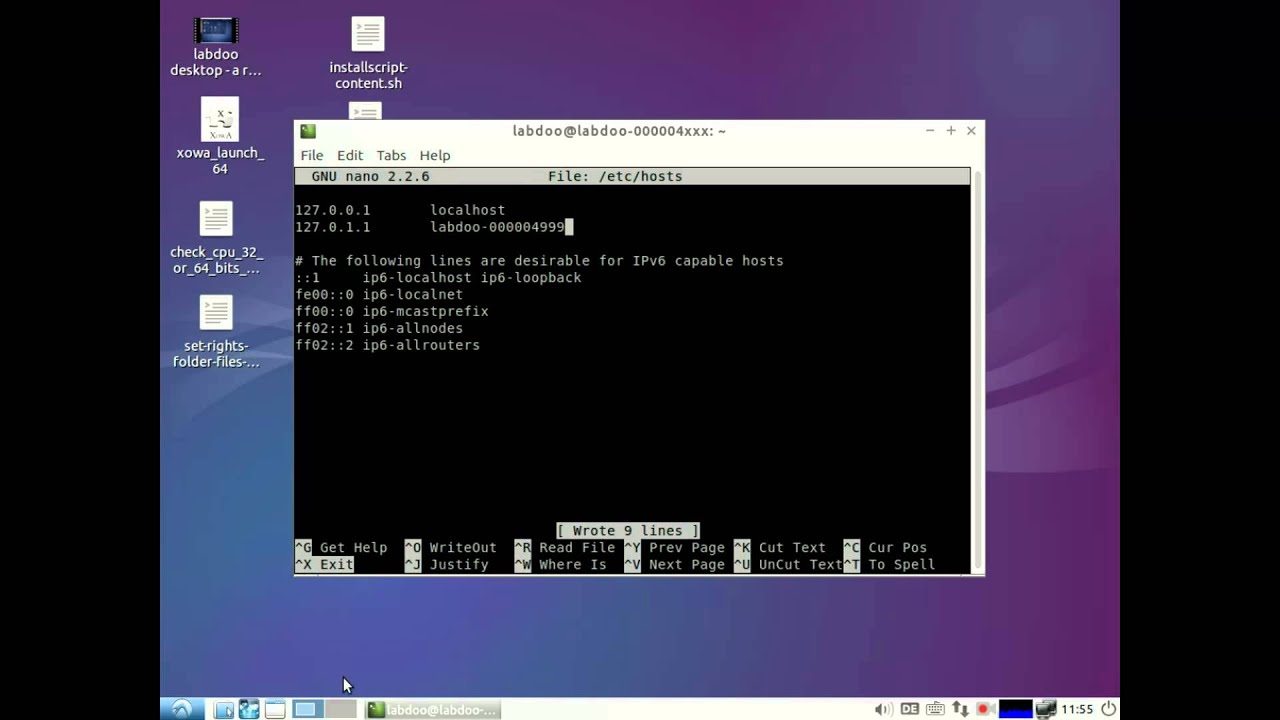Click the 'GNU nano 2.2.6' header text
Viewport: 1280px width, 720px height.
click(370, 176)
